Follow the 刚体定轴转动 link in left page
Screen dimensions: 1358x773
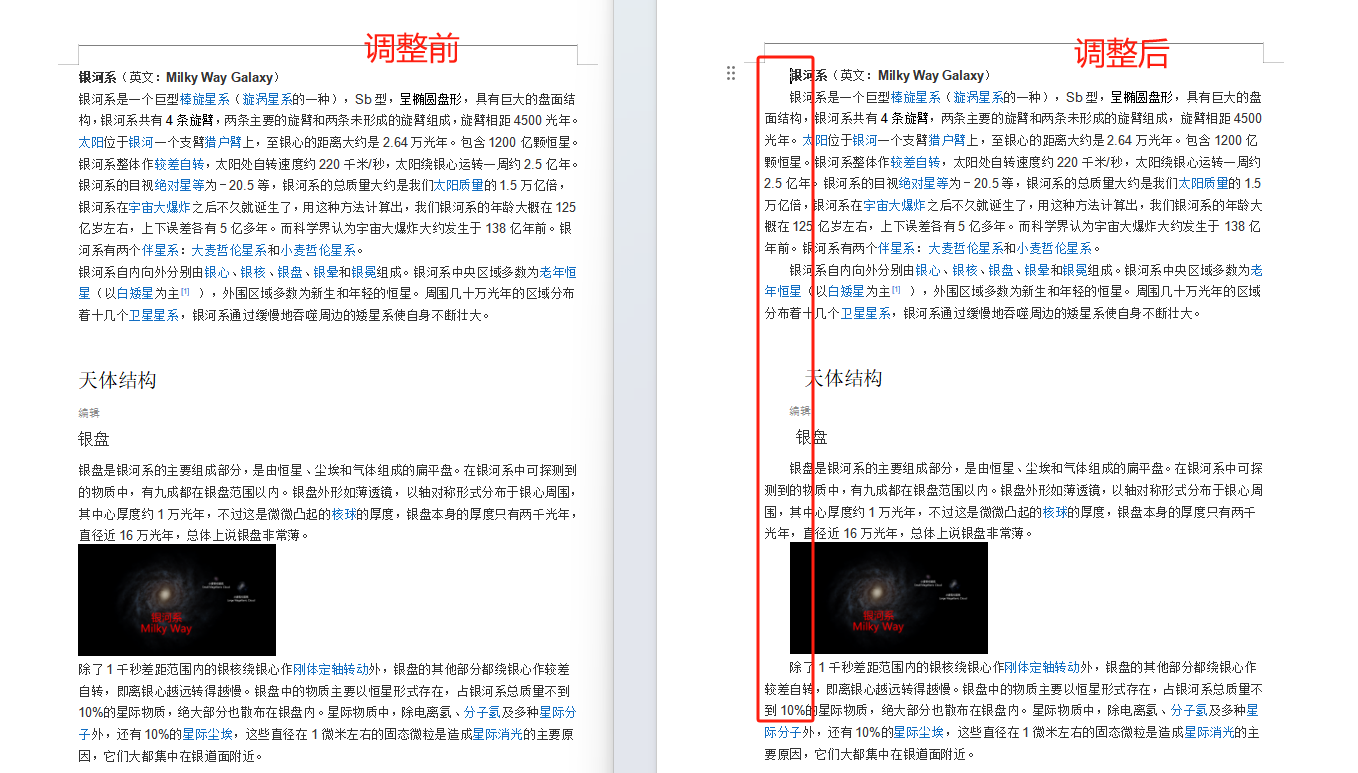tap(330, 669)
